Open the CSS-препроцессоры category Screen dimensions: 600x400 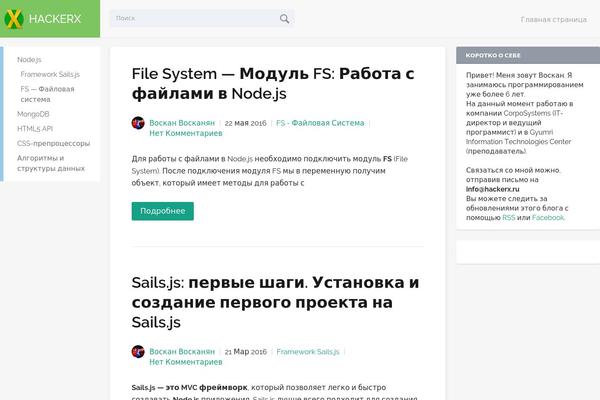pos(54,143)
